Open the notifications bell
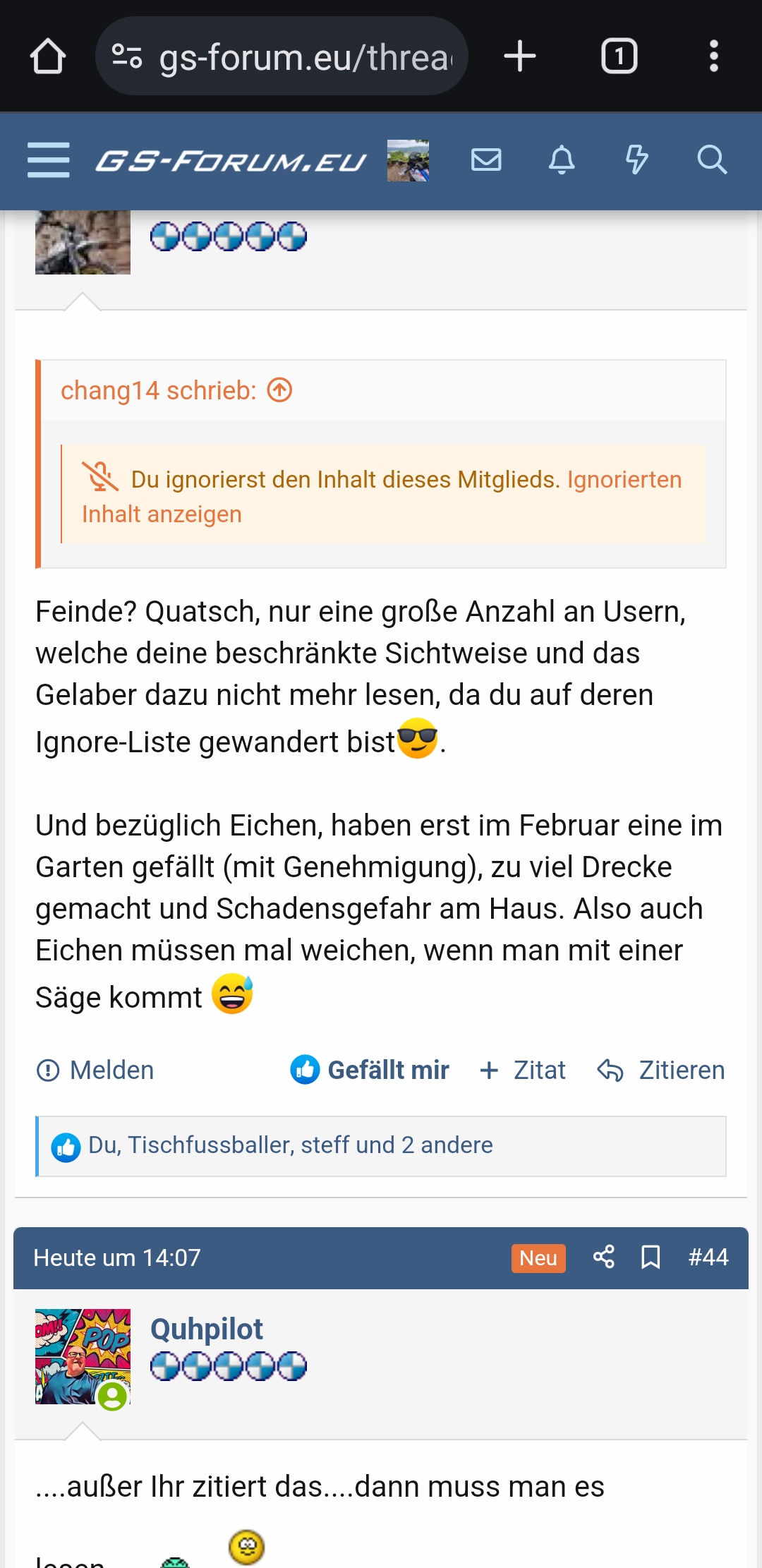 [562, 160]
